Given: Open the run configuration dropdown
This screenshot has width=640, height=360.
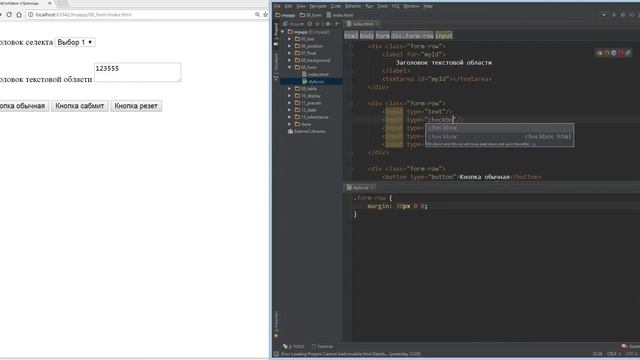Looking at the screenshot, I should (604, 15).
